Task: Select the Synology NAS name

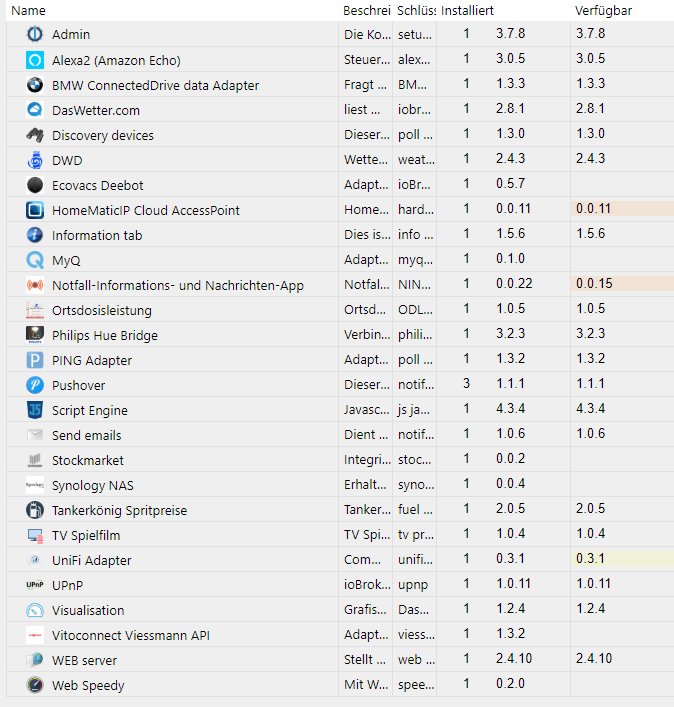Action: (92, 486)
